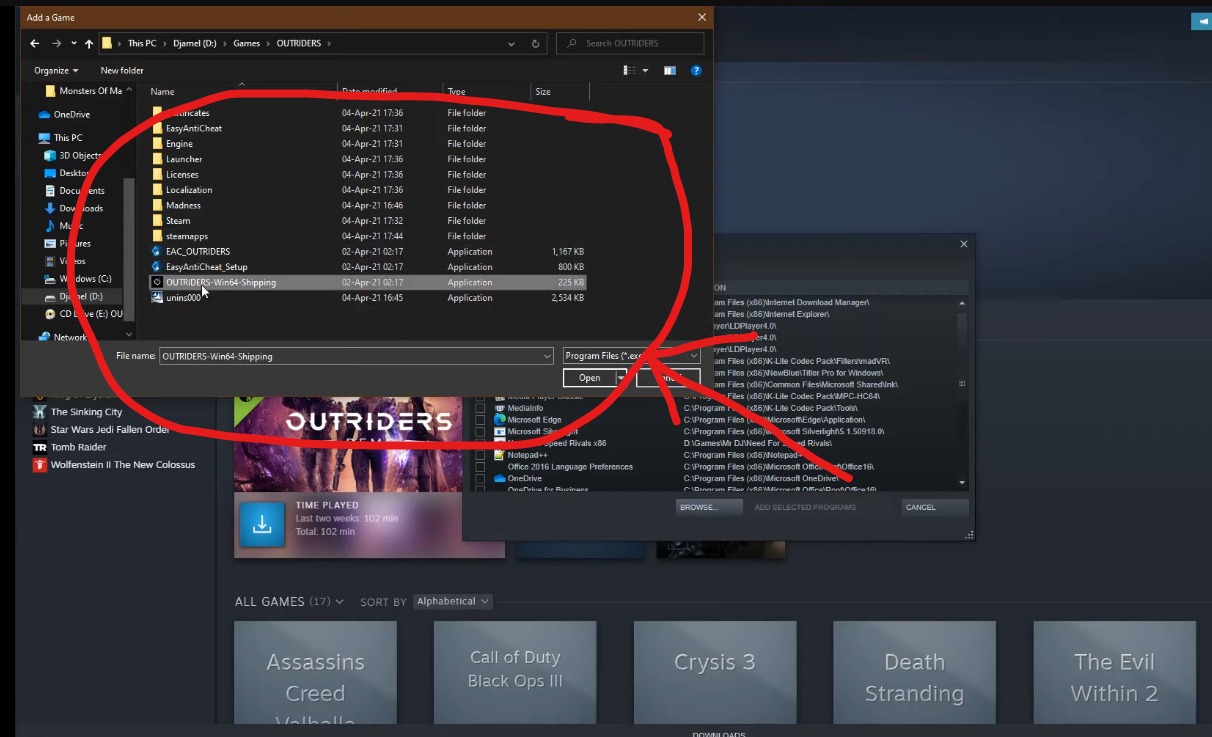The height and width of the screenshot is (737, 1212).
Task: Click the Steam program list scrollbar down arrow
Action: (x=962, y=483)
